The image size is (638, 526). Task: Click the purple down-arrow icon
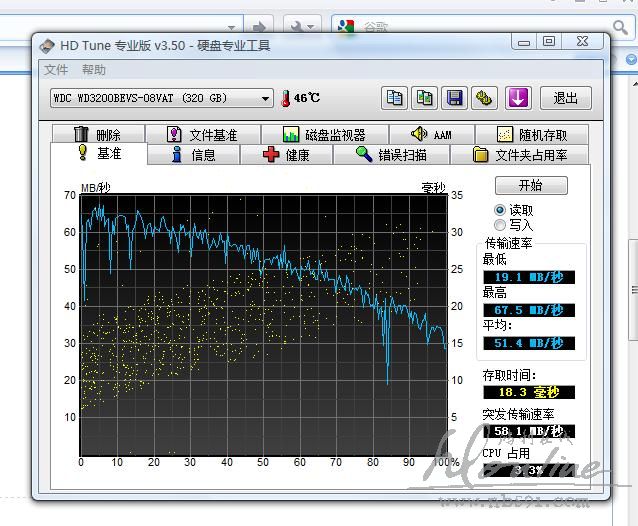pyautogui.click(x=517, y=98)
